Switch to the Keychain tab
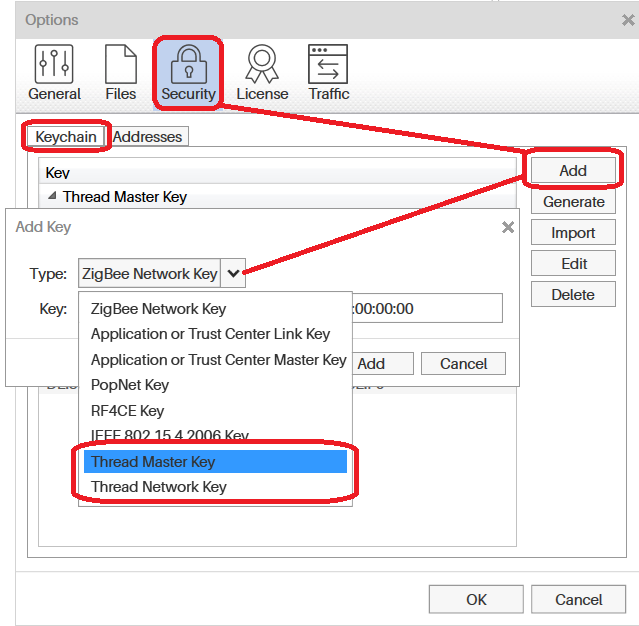 tap(66, 137)
